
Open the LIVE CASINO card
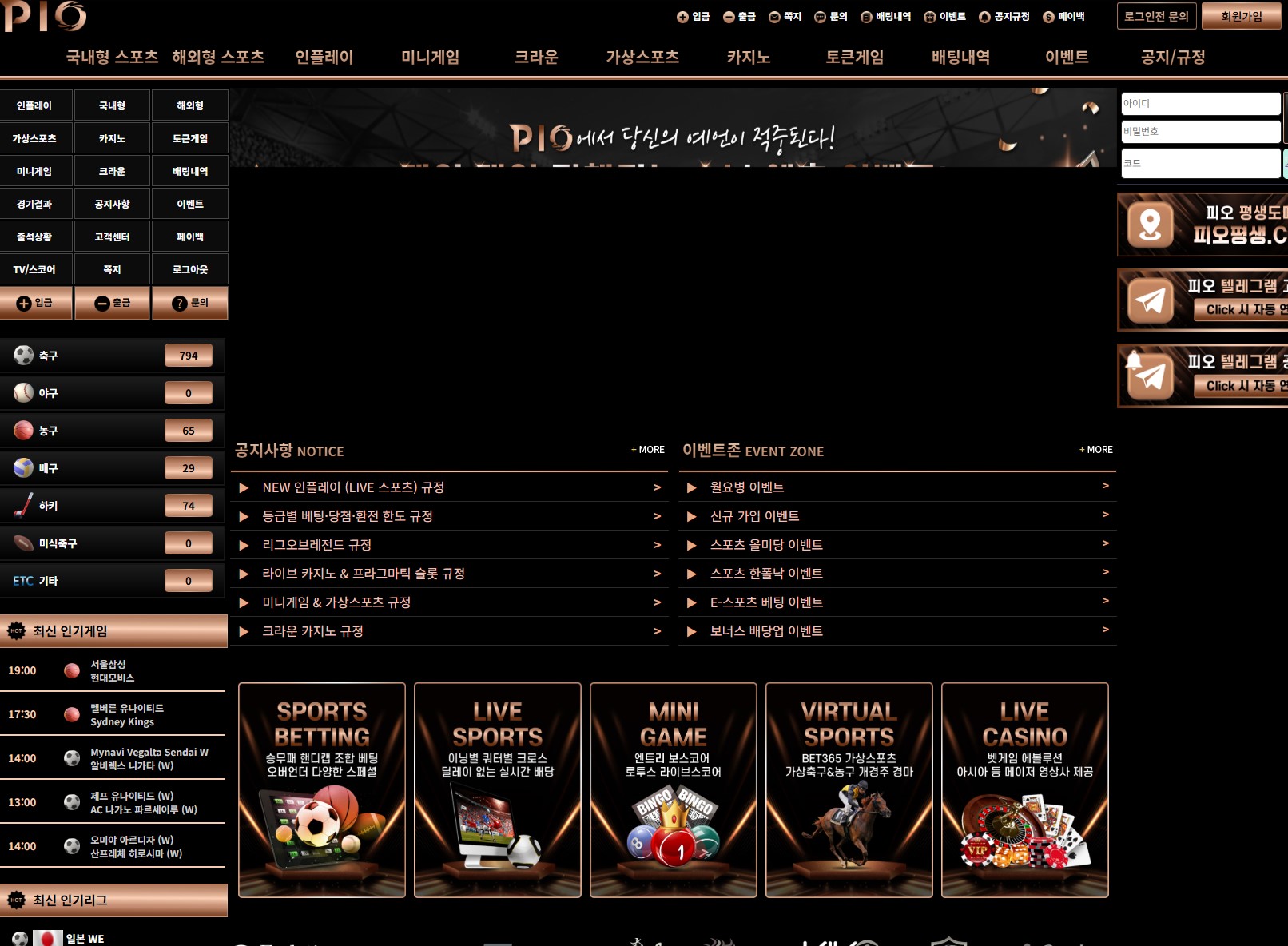tap(1024, 789)
